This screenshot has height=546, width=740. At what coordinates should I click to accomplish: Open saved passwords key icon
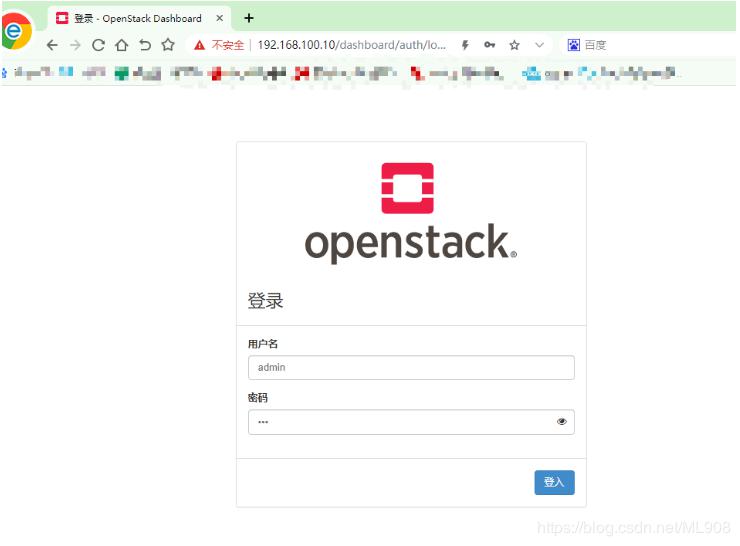point(489,45)
